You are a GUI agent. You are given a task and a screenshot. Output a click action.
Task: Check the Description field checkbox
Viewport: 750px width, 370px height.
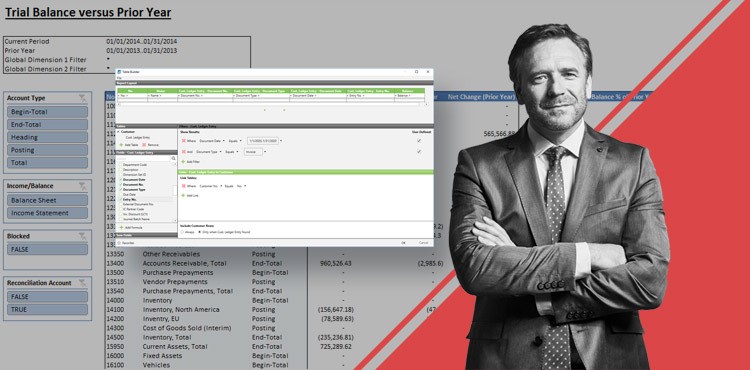coord(121,170)
